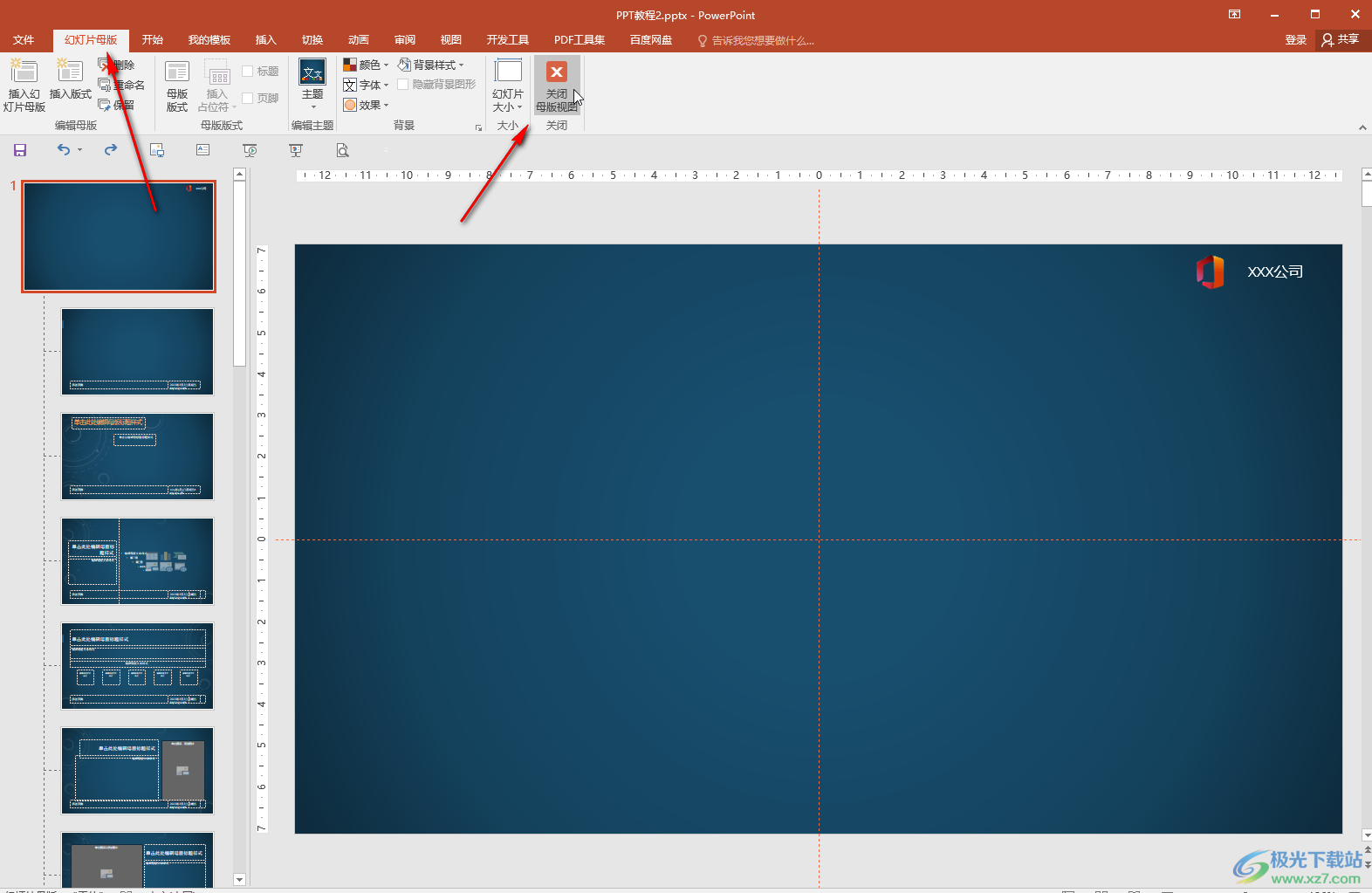Switch to the My Templates (我的模板) tab
The image size is (1372, 893).
pos(209,40)
